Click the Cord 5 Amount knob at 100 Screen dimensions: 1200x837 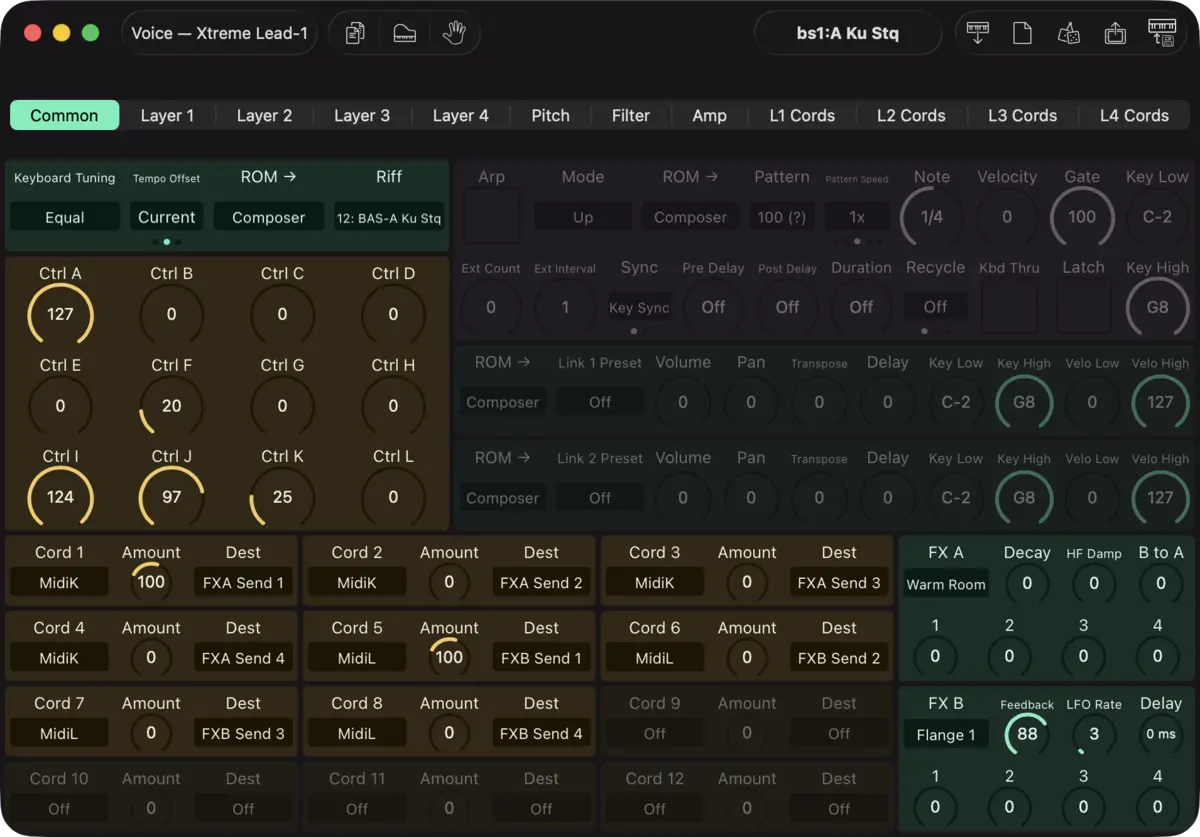pyautogui.click(x=449, y=657)
